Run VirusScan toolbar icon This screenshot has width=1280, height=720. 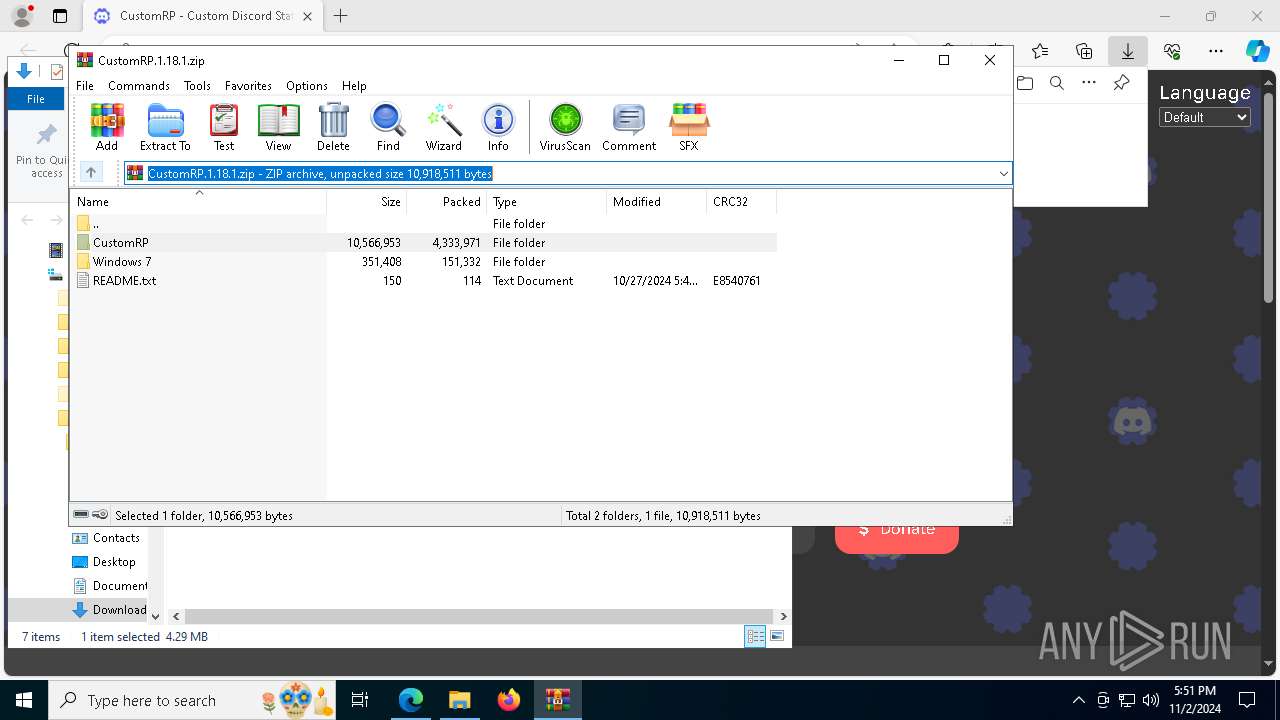point(565,127)
